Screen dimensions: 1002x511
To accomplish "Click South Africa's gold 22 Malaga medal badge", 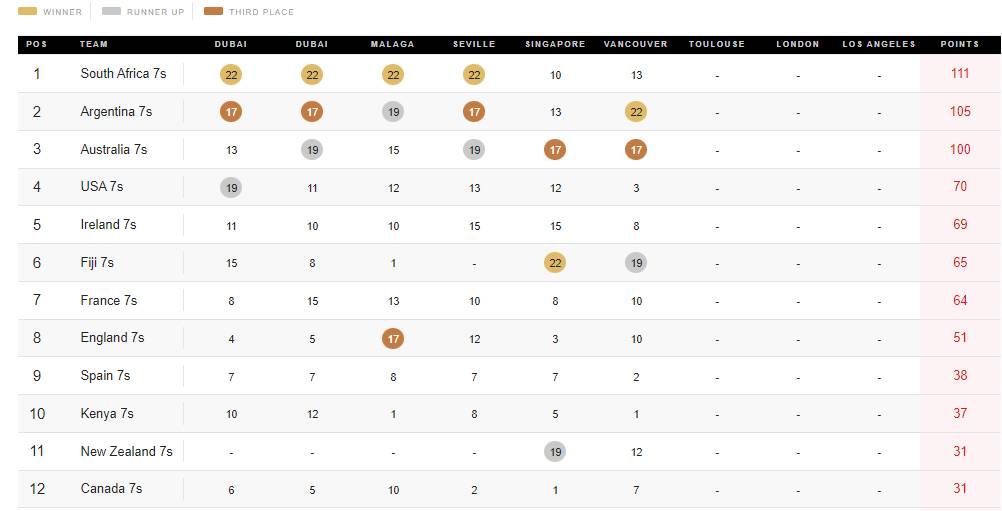I will [x=393, y=75].
